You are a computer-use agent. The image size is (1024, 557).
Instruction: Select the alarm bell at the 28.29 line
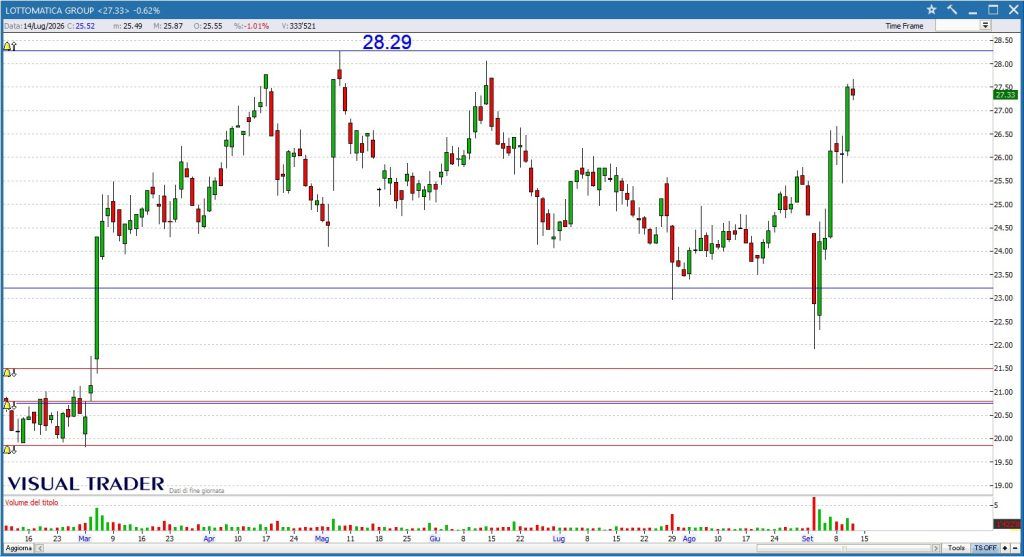[9, 46]
